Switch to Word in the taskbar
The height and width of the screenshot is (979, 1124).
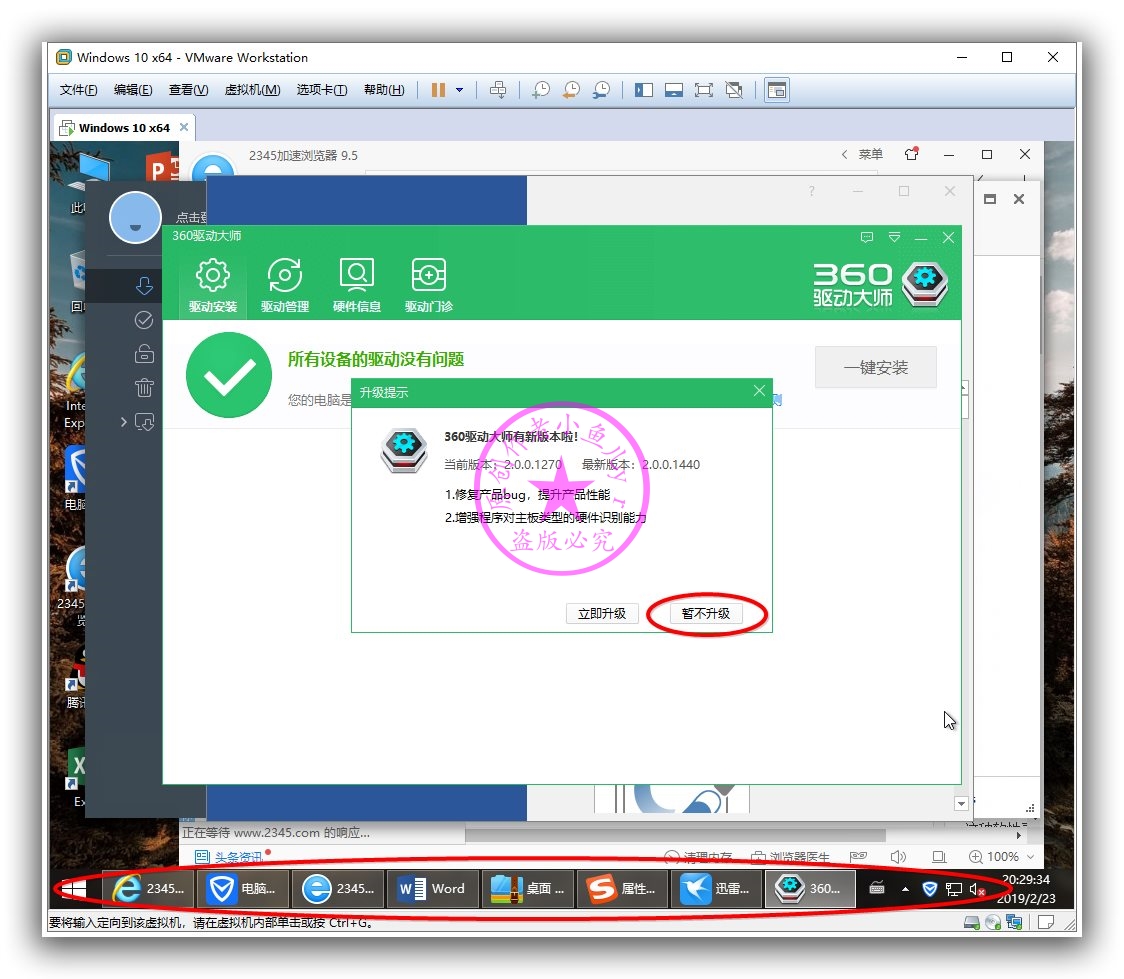(432, 889)
